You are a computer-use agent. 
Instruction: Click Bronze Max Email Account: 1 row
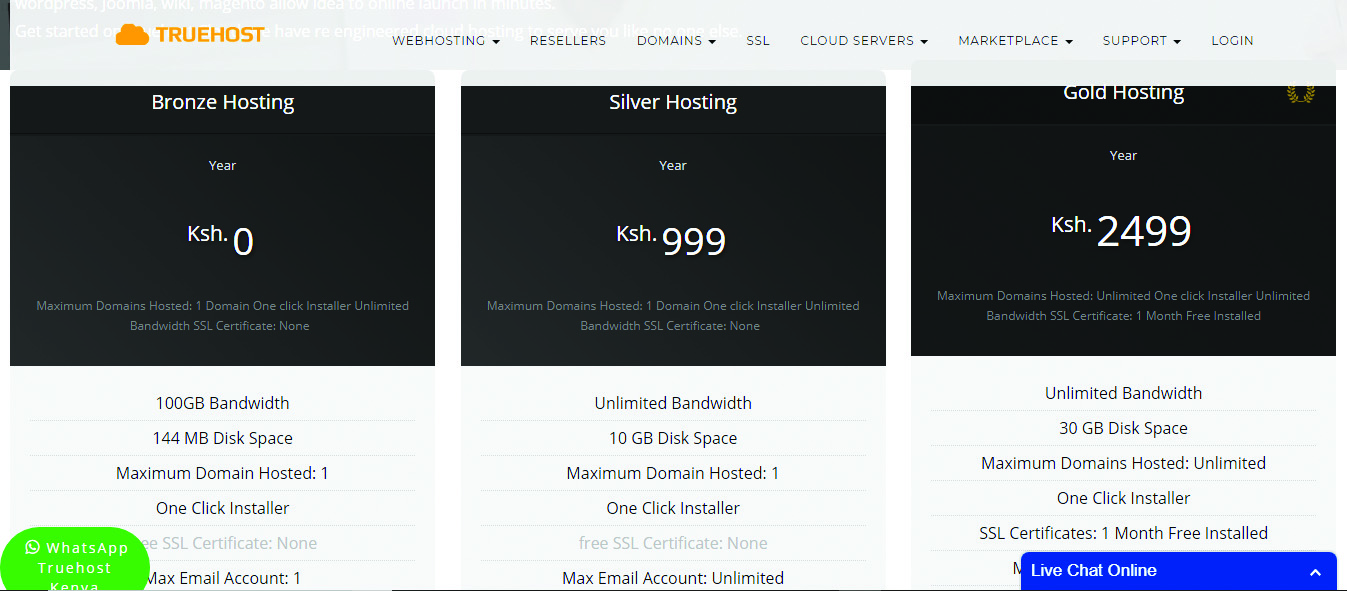click(223, 578)
